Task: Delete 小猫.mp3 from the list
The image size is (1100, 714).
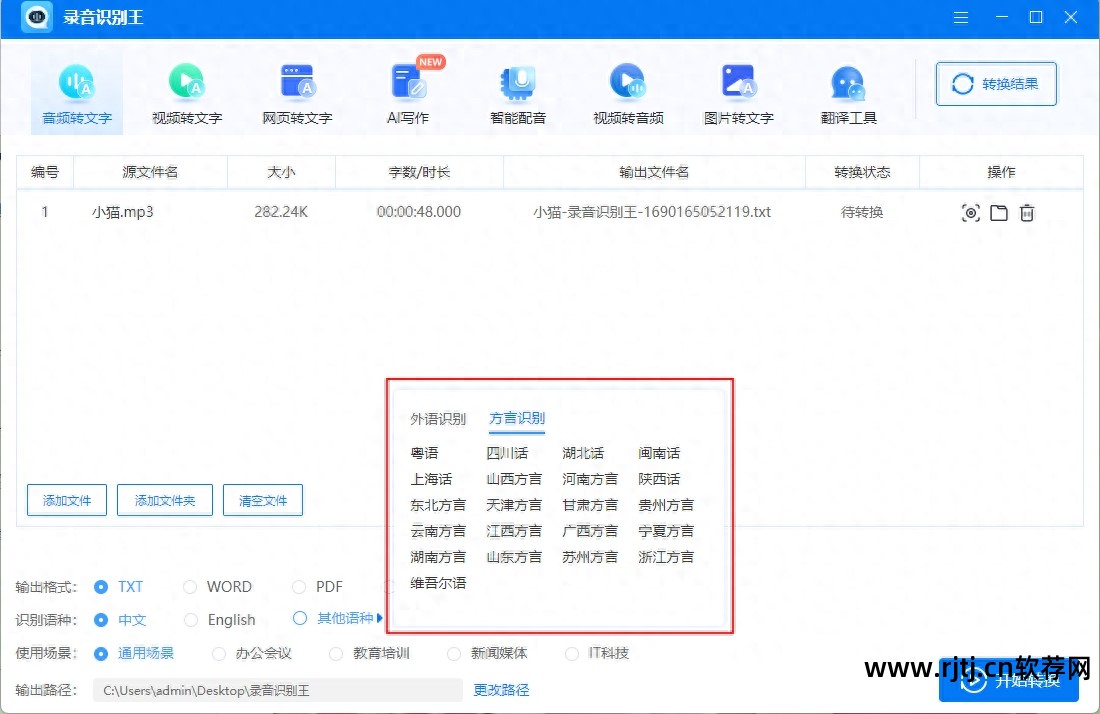Action: (1027, 212)
